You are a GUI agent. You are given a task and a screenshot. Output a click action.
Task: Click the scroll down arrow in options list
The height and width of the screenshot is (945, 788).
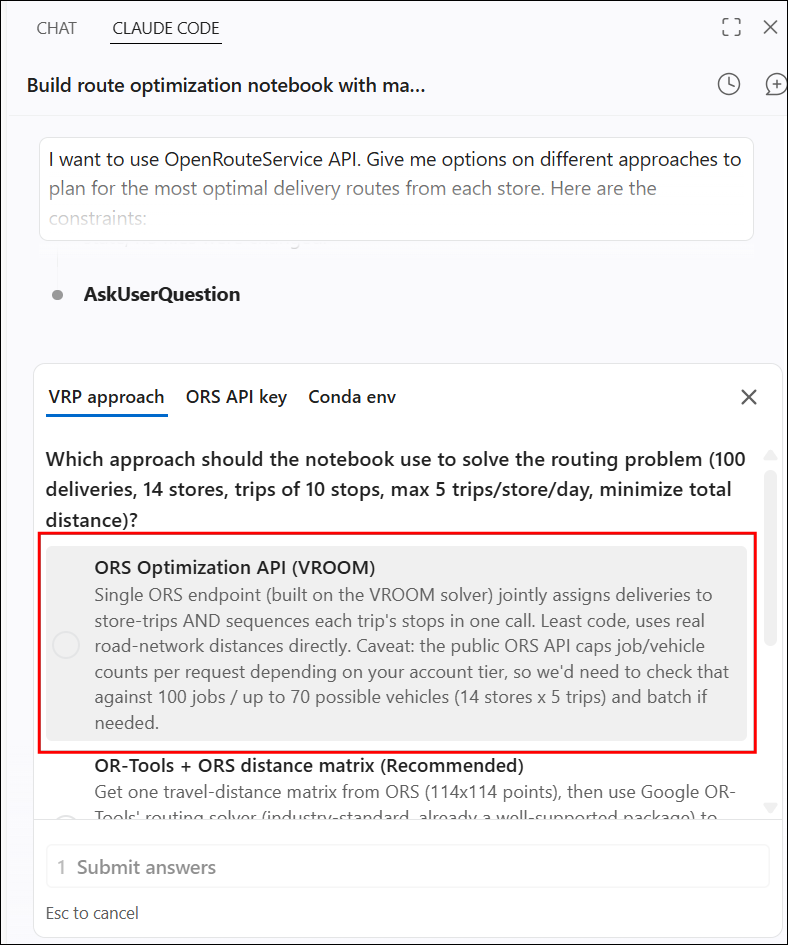tap(770, 808)
